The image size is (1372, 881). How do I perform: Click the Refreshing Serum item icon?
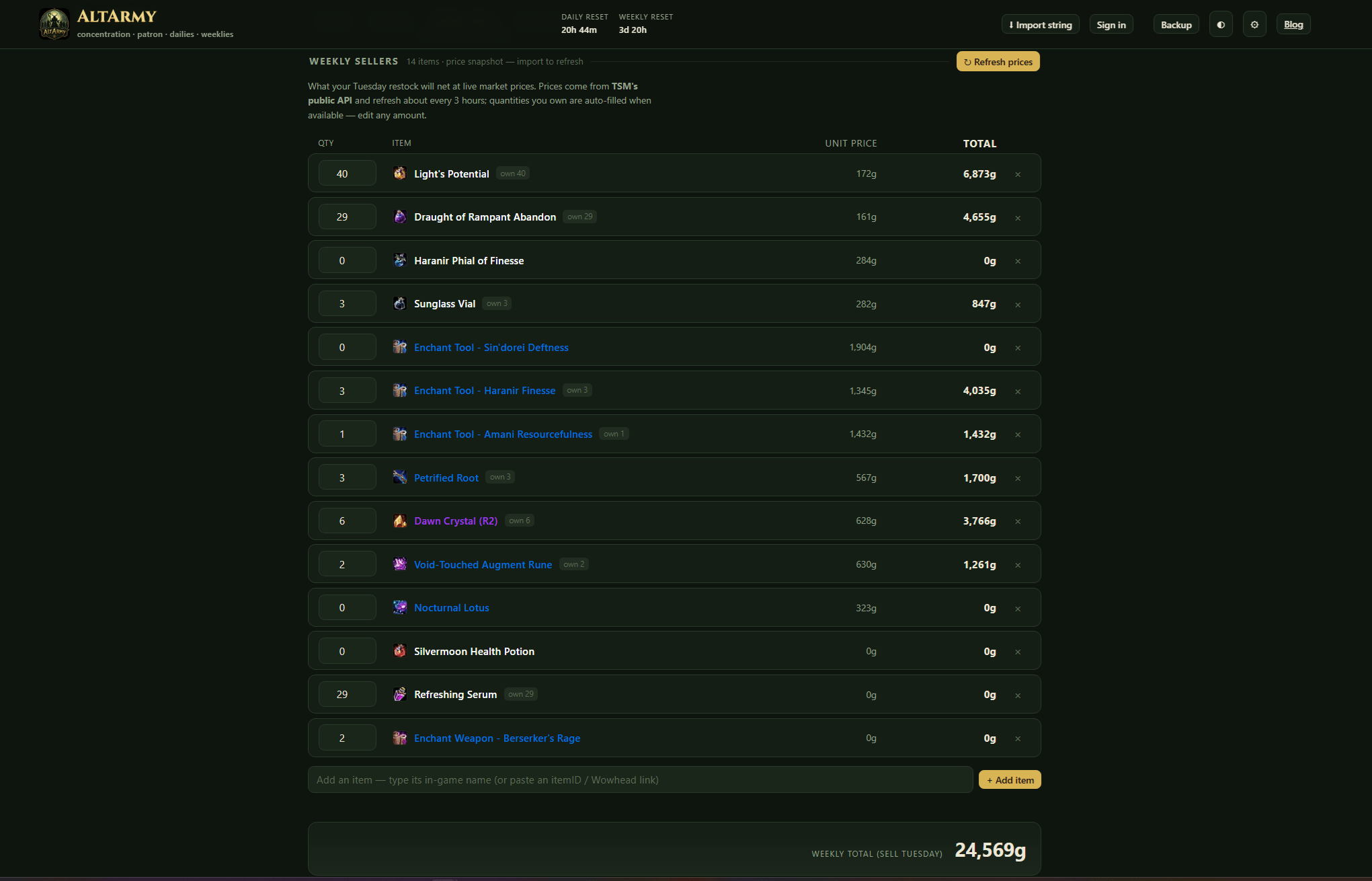400,694
